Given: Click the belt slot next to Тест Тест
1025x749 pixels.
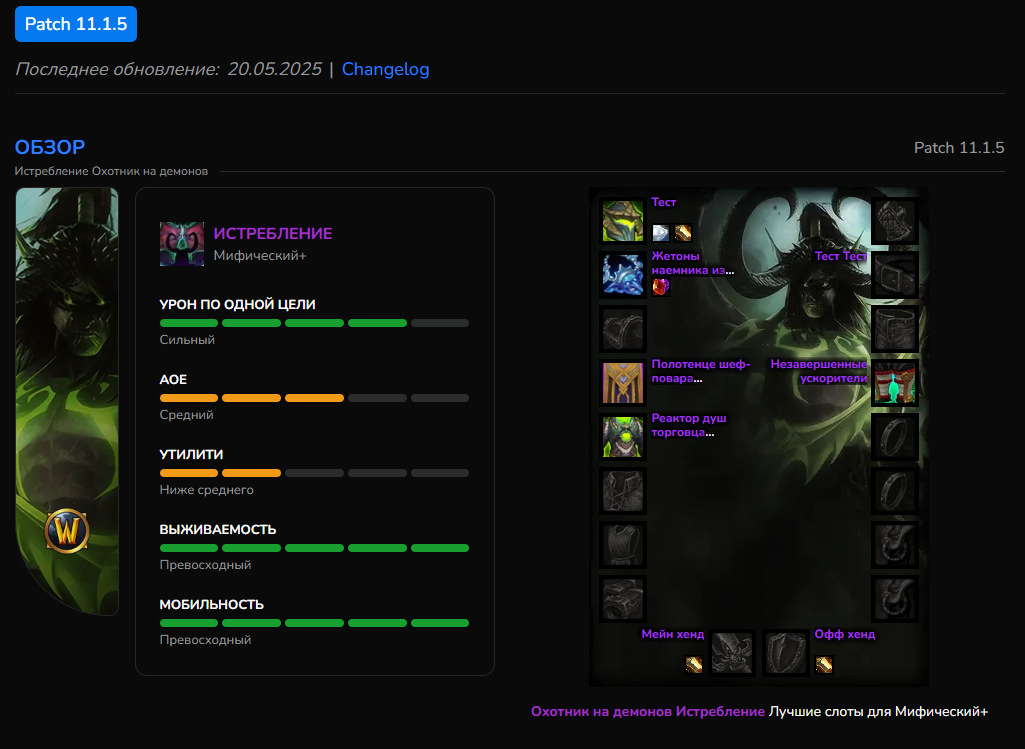Looking at the screenshot, I should pos(895,275).
